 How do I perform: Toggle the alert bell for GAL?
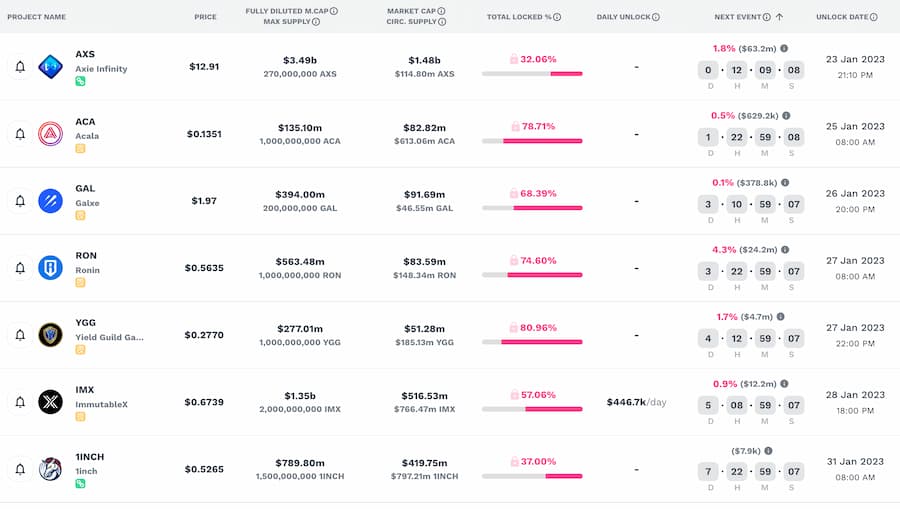click(x=20, y=201)
